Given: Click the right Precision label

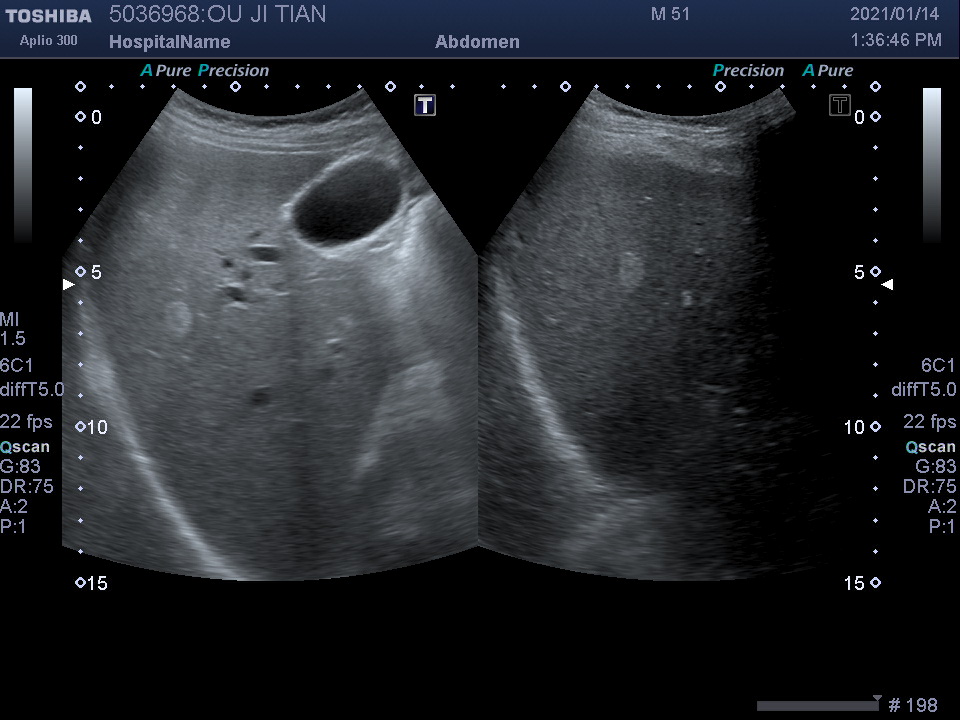Looking at the screenshot, I should (748, 70).
